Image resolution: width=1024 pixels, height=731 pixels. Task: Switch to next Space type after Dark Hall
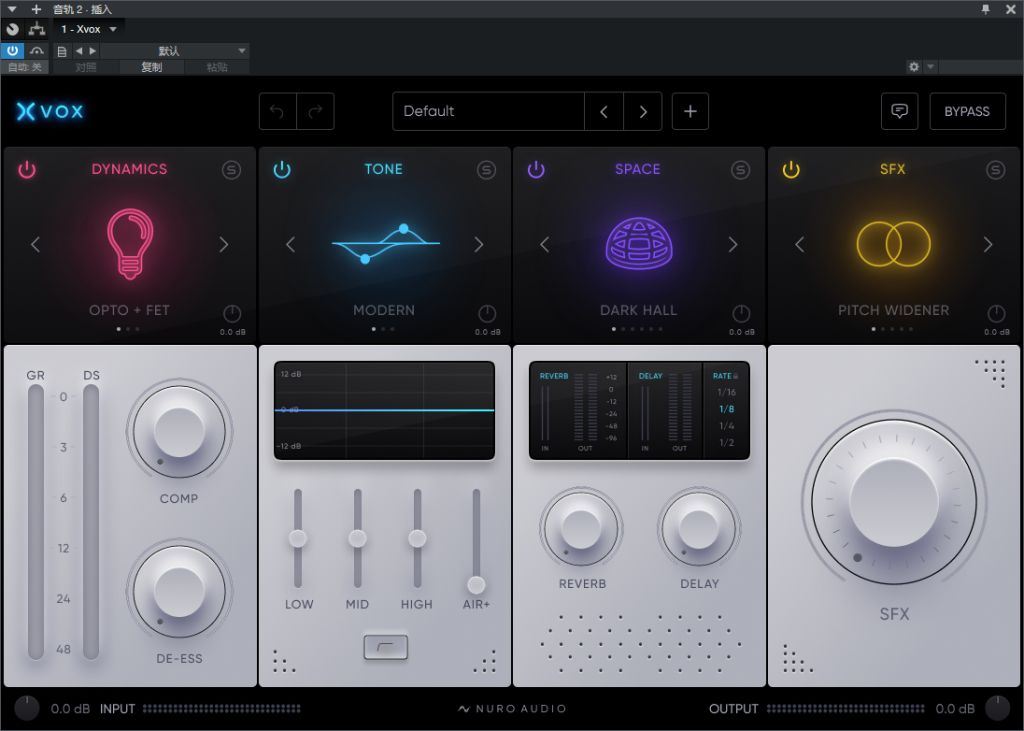click(x=733, y=245)
